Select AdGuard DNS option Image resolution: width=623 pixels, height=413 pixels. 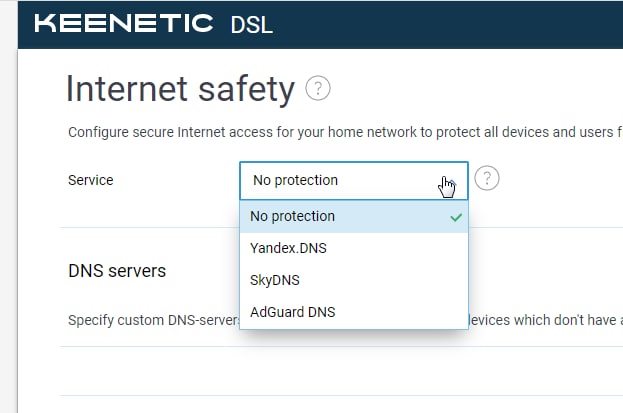point(292,312)
